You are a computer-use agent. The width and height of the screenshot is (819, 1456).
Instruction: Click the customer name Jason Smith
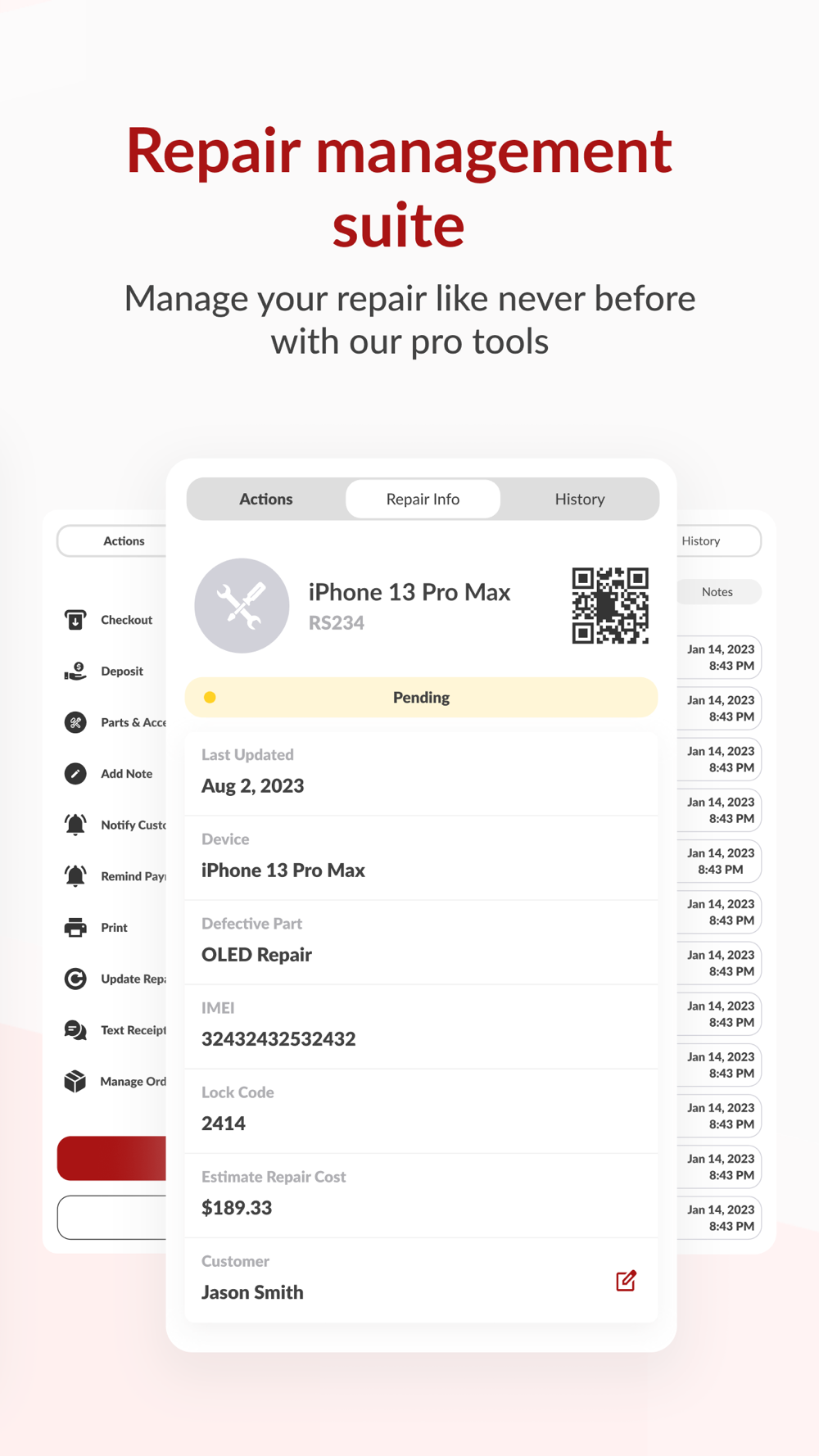point(252,1292)
